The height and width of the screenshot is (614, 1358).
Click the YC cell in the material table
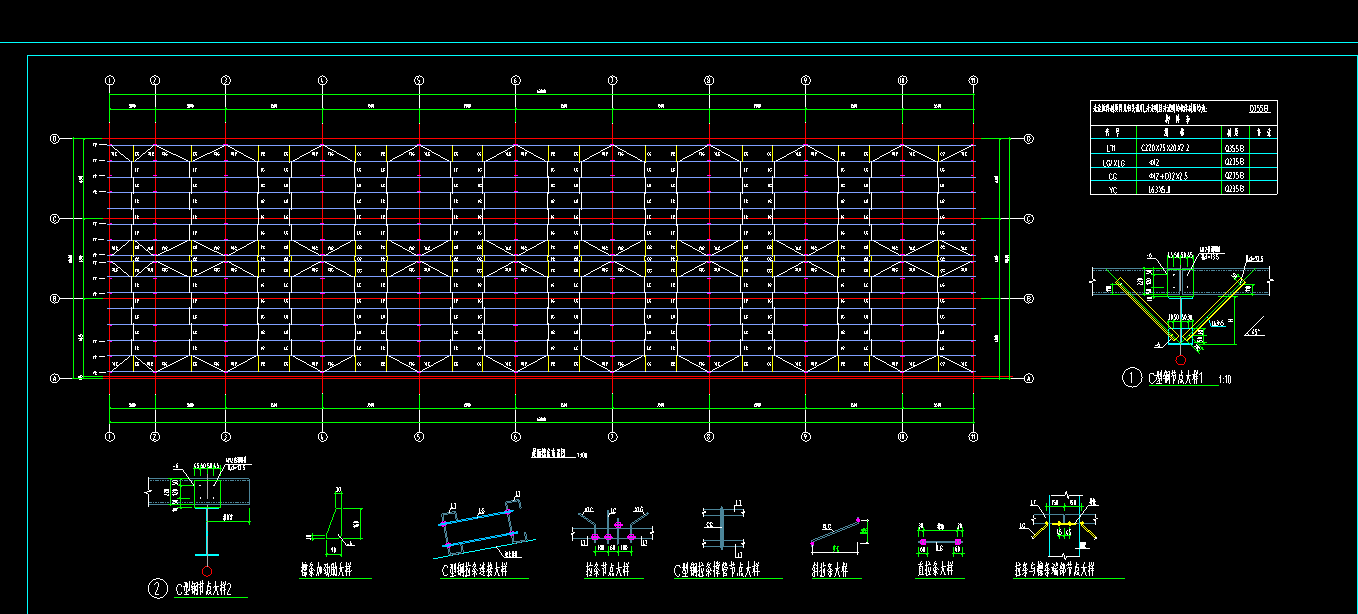pos(1113,189)
